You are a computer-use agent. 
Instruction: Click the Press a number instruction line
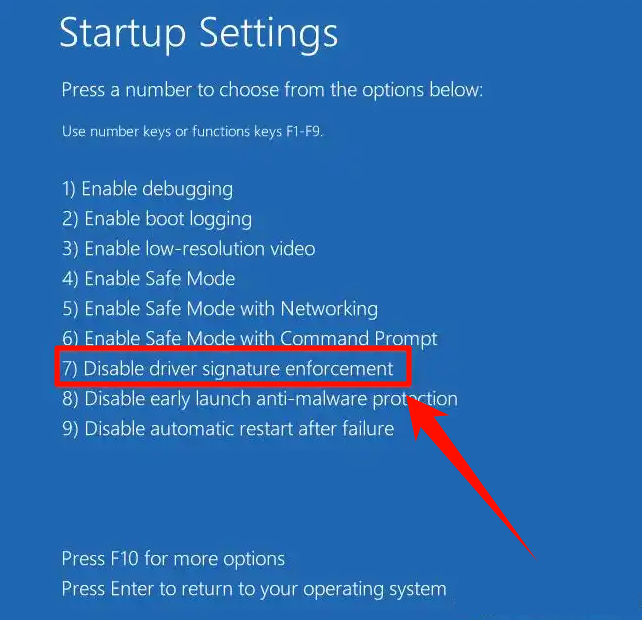(x=272, y=90)
